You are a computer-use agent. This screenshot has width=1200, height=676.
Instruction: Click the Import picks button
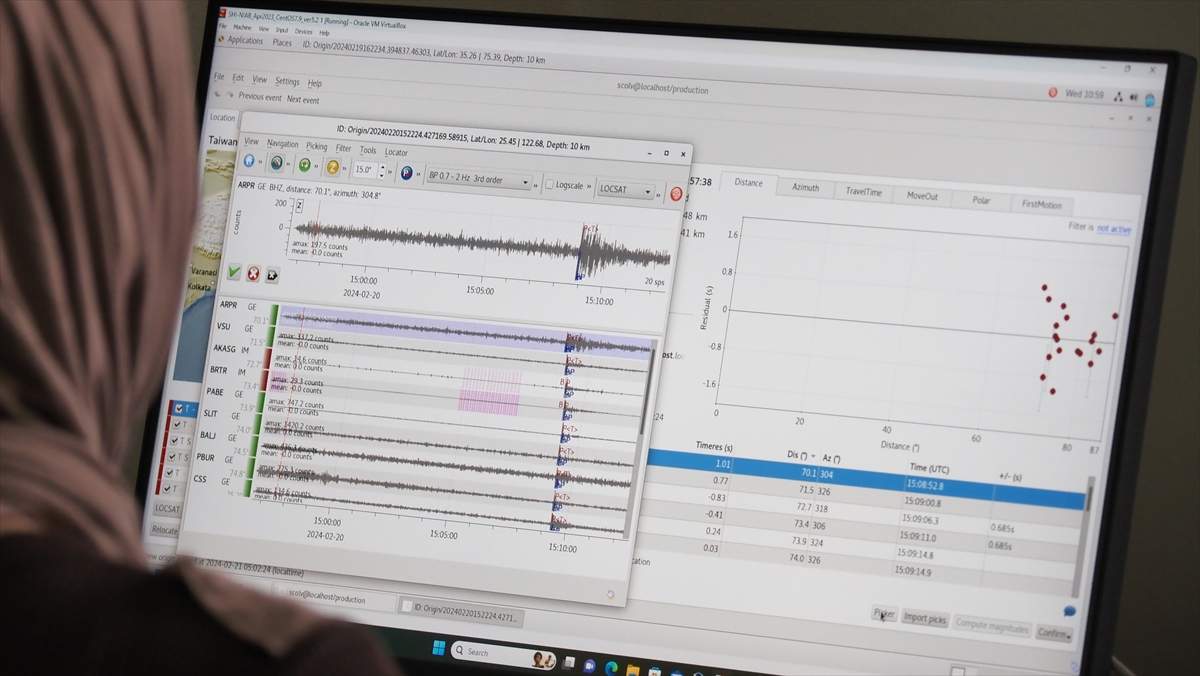(x=925, y=618)
